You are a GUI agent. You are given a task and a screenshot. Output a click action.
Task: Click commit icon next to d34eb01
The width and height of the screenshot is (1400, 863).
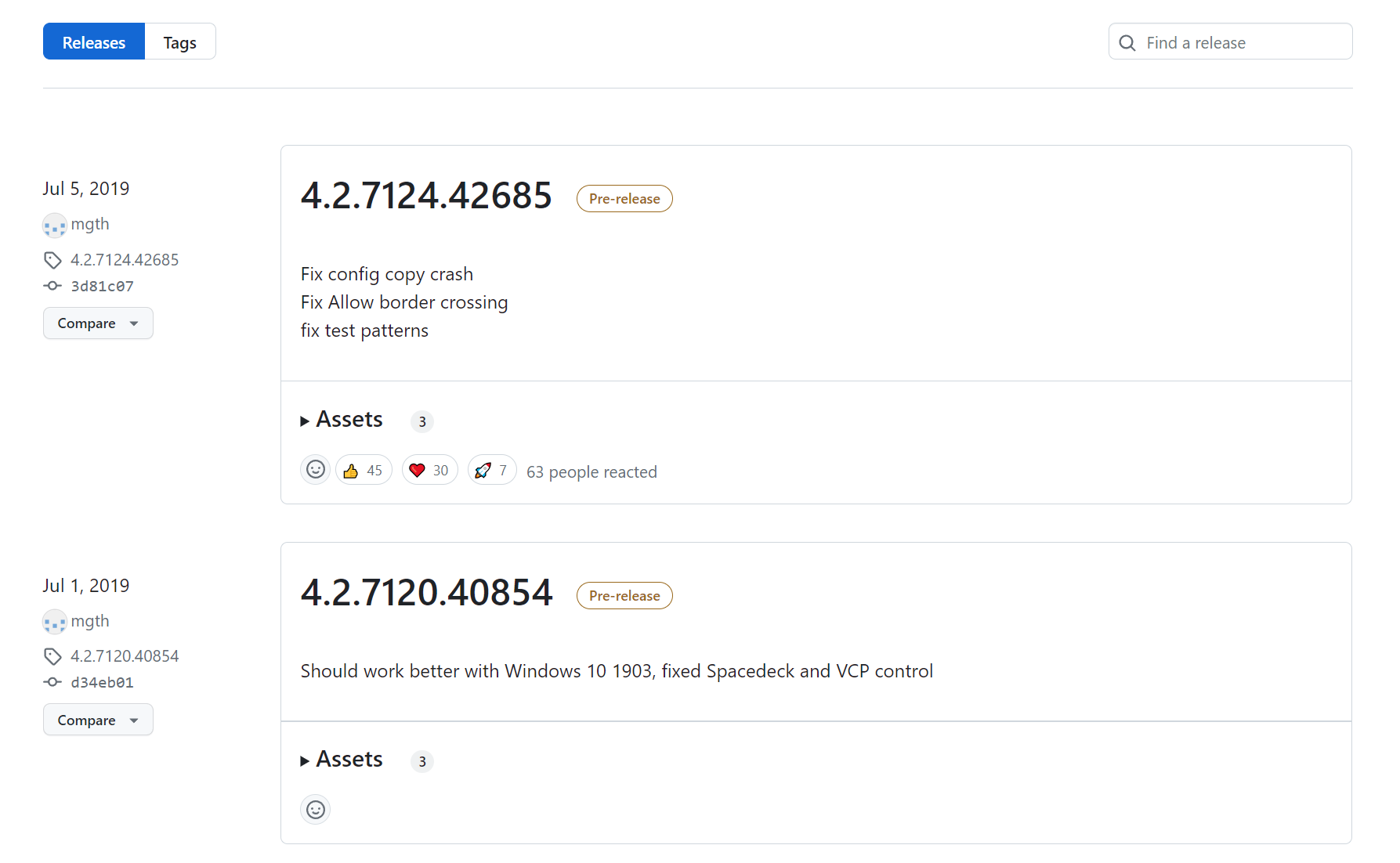(52, 682)
